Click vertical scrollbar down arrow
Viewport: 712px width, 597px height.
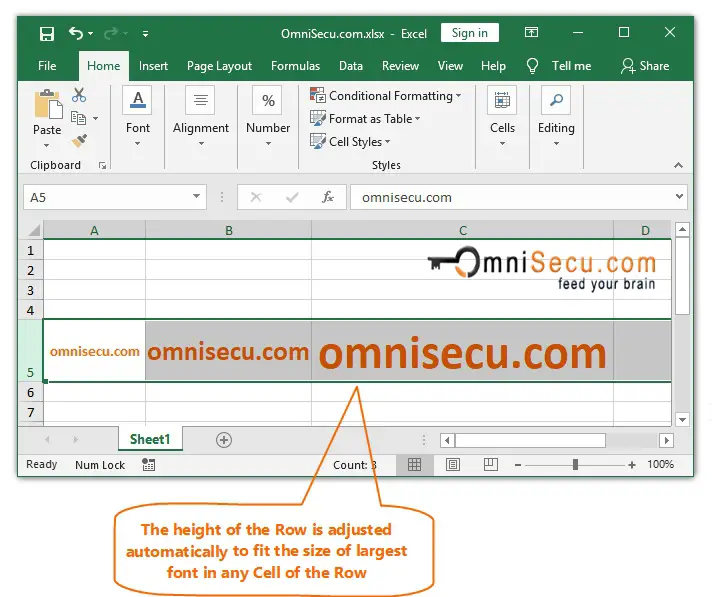pos(682,419)
